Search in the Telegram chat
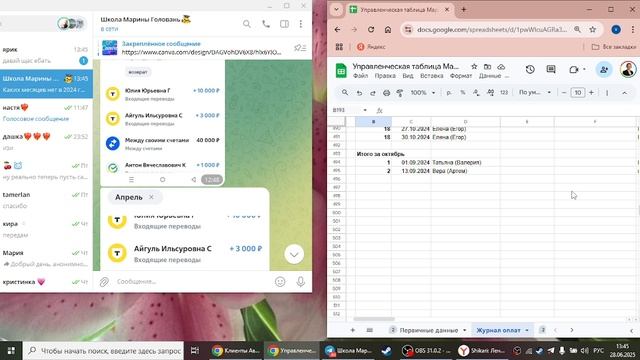 coord(247,24)
